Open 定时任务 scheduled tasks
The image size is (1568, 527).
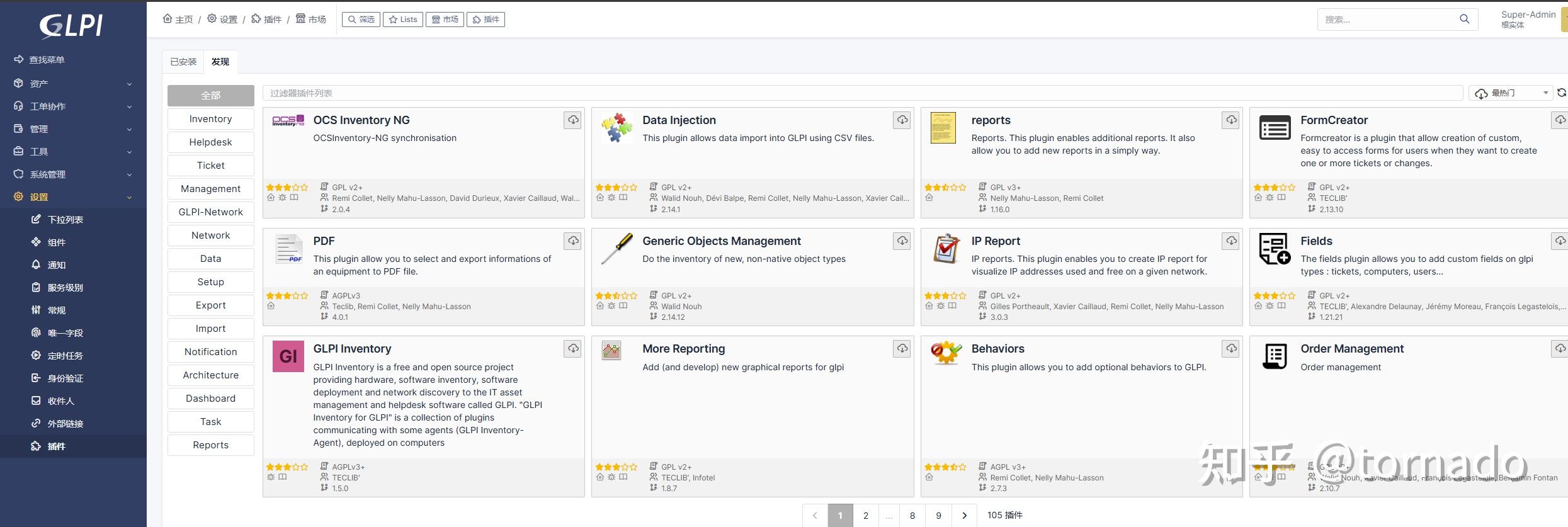(65, 356)
